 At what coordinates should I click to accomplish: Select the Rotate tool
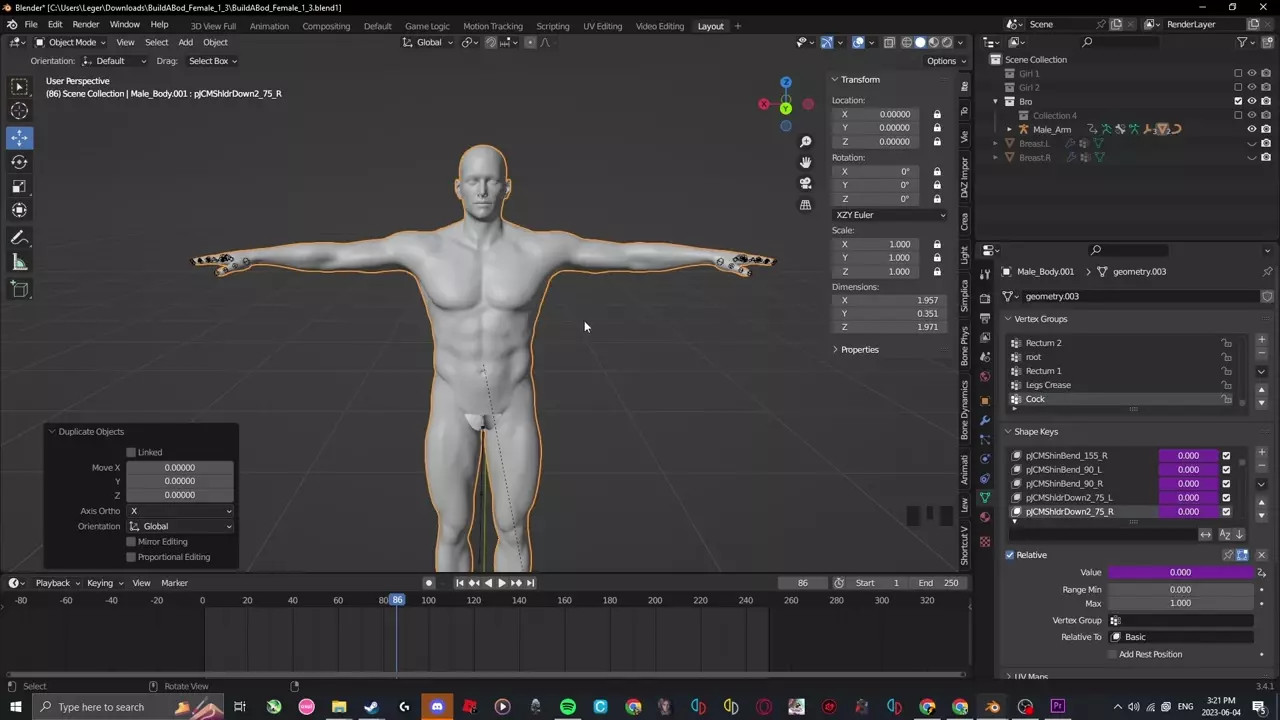(20, 162)
